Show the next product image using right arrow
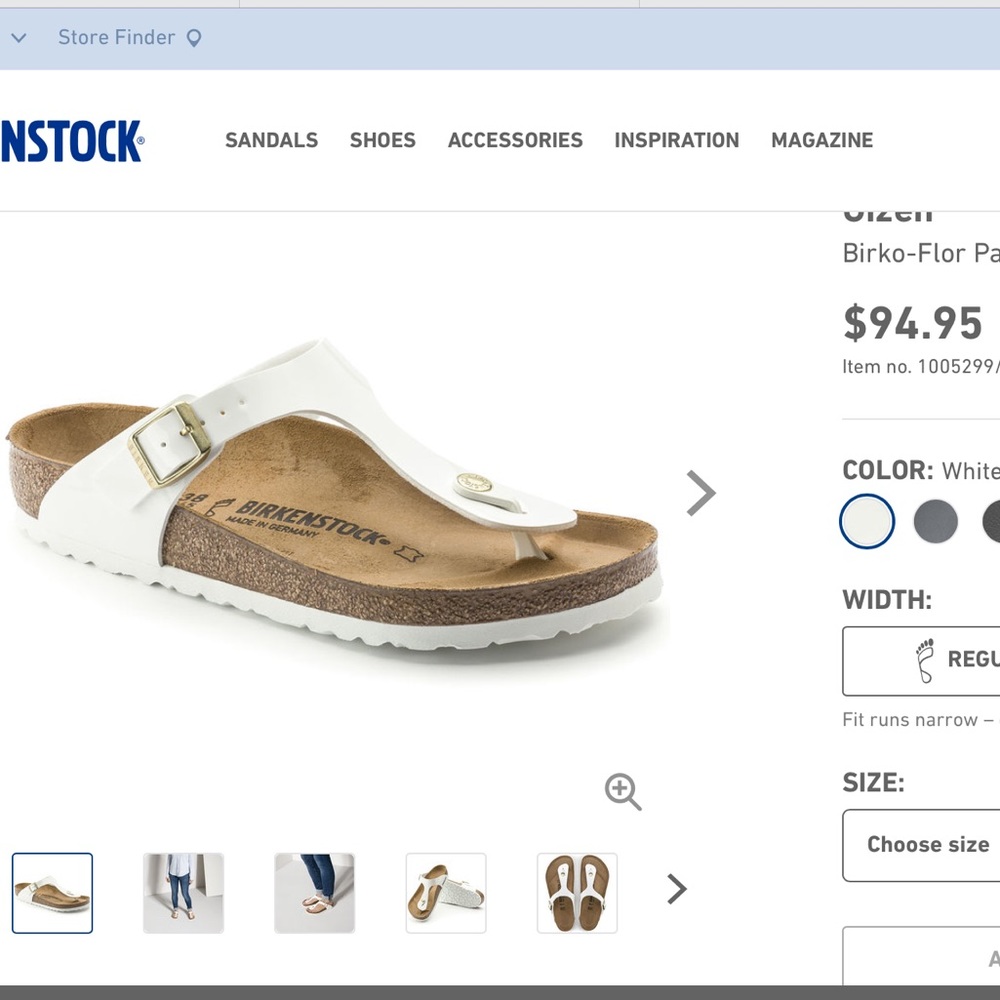1000x1000 pixels. (x=700, y=492)
